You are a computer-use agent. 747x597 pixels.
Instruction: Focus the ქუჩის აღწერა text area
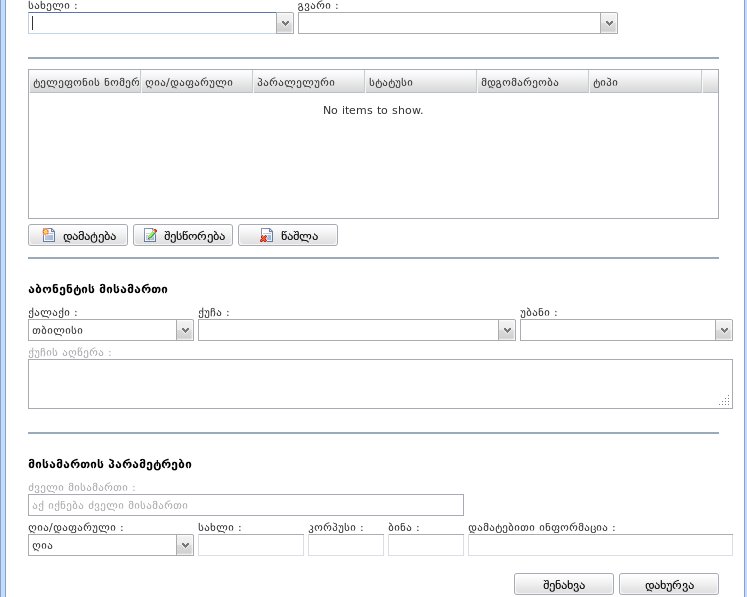pyautogui.click(x=379, y=384)
